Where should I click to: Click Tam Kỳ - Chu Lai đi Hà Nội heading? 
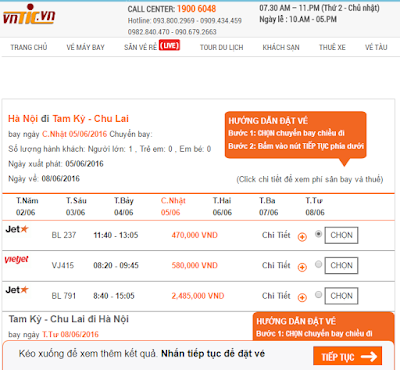(x=69, y=319)
